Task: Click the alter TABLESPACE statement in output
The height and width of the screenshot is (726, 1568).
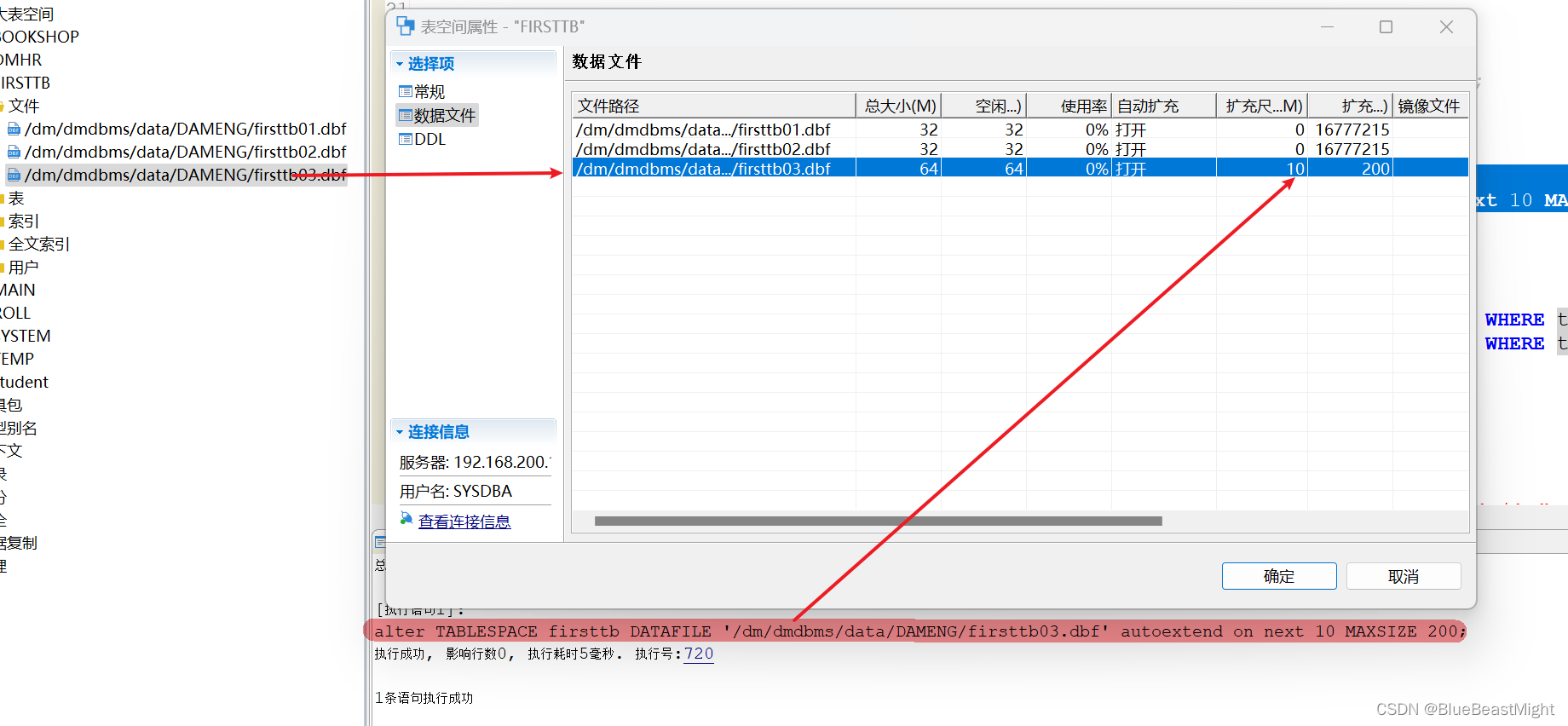Action: tap(919, 631)
